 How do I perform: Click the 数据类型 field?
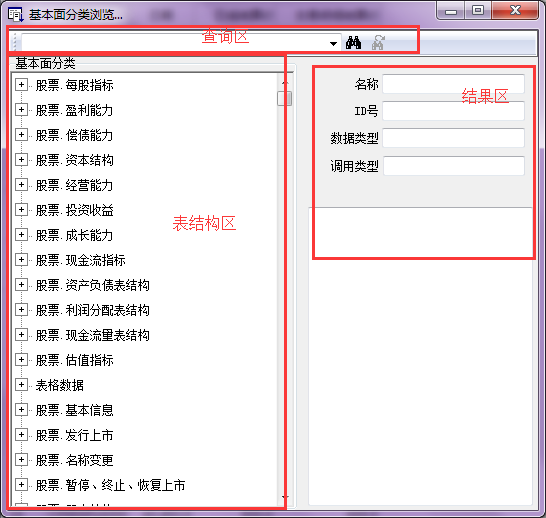(x=453, y=138)
